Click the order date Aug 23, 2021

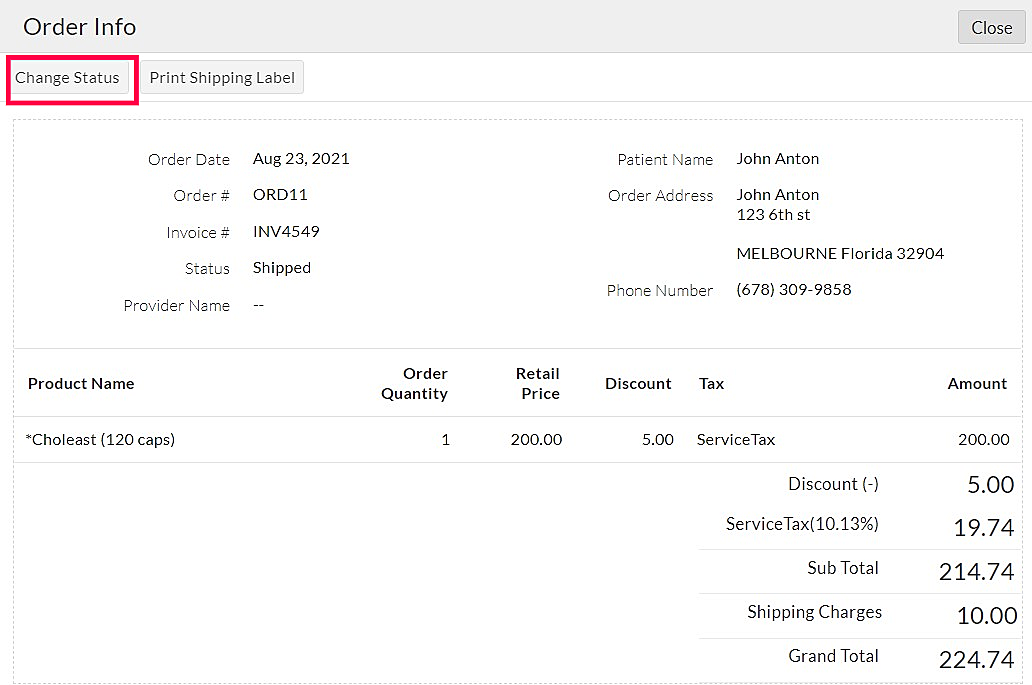coord(301,159)
